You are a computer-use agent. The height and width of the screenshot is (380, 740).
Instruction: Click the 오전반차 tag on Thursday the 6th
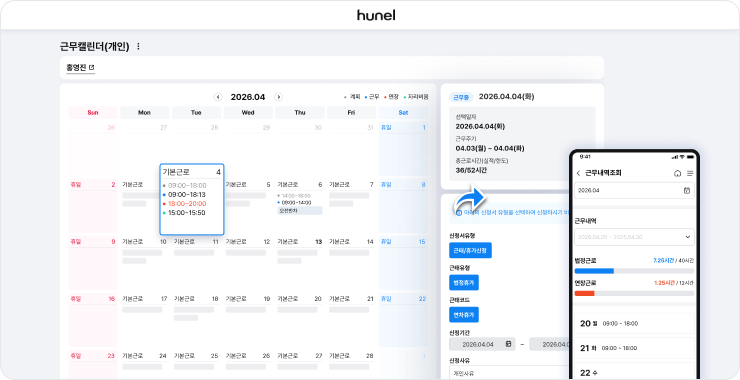tap(300, 211)
